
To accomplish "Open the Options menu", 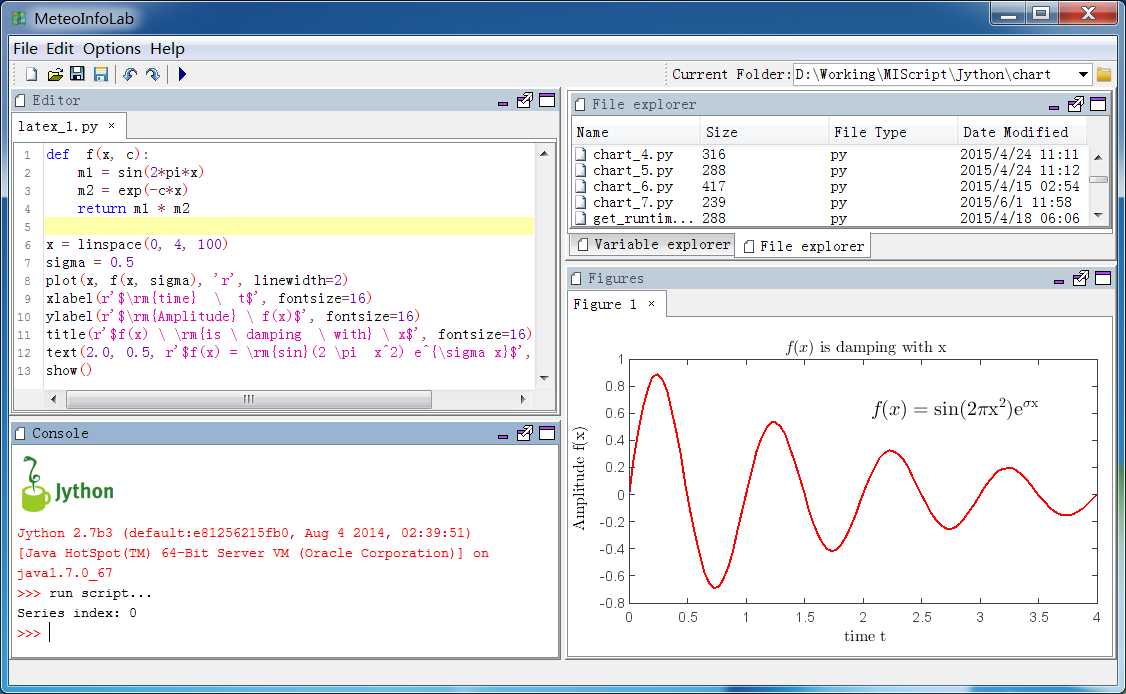I will click(x=111, y=48).
